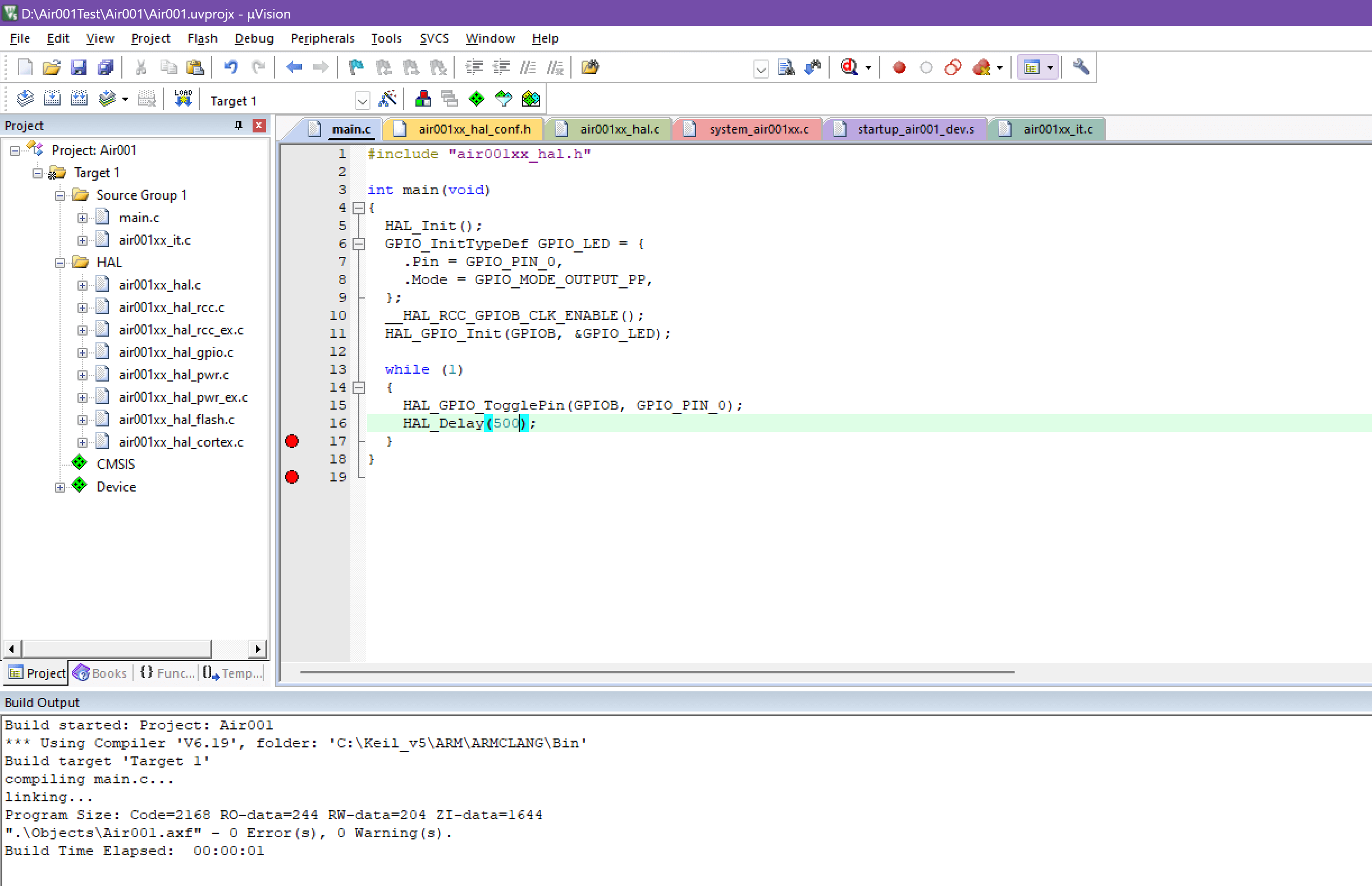The height and width of the screenshot is (886, 1372).
Task: Select air001xx_hal_gpio.c in project tree
Action: click(x=176, y=352)
